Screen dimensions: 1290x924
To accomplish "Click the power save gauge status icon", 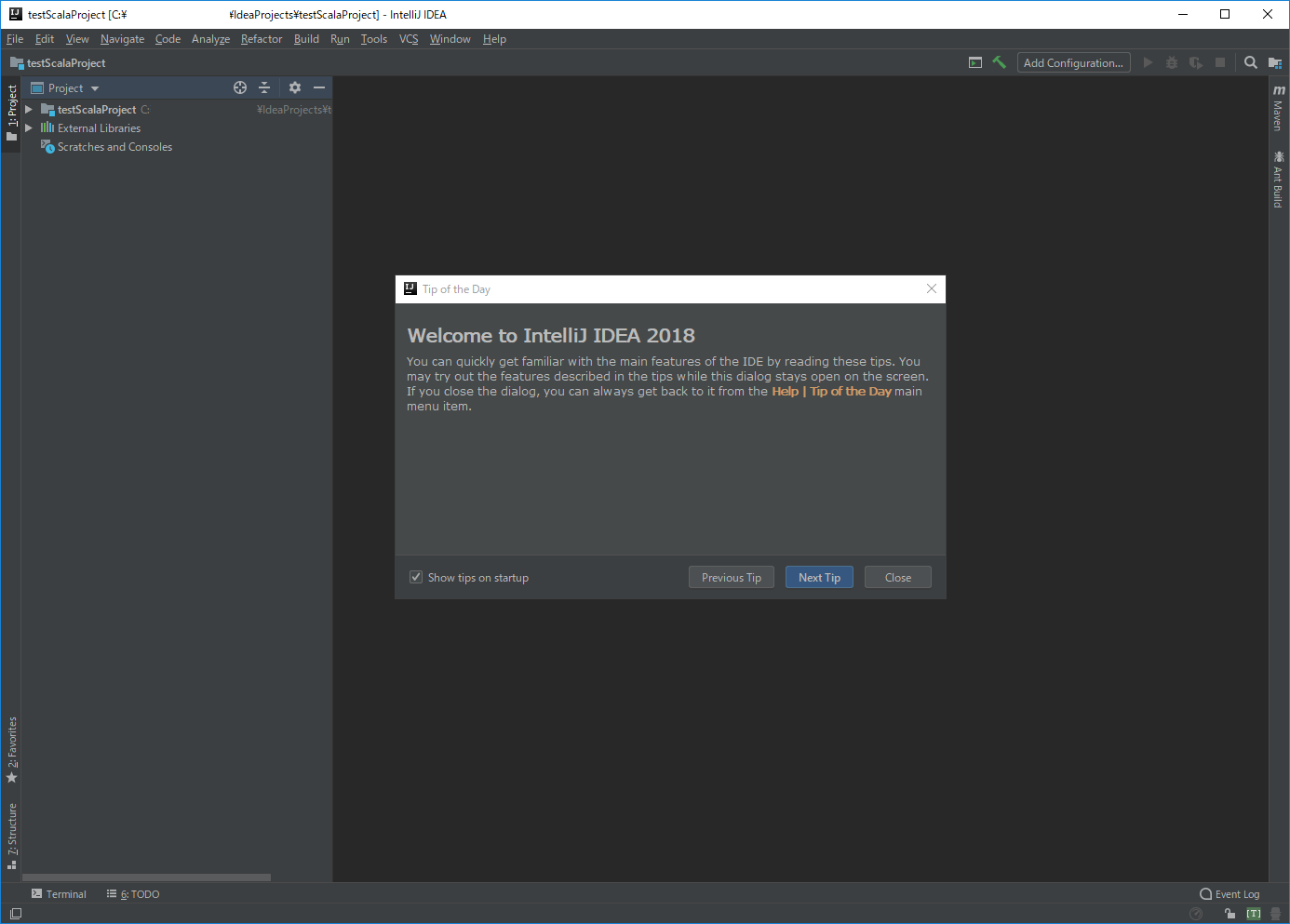I will [x=1196, y=914].
